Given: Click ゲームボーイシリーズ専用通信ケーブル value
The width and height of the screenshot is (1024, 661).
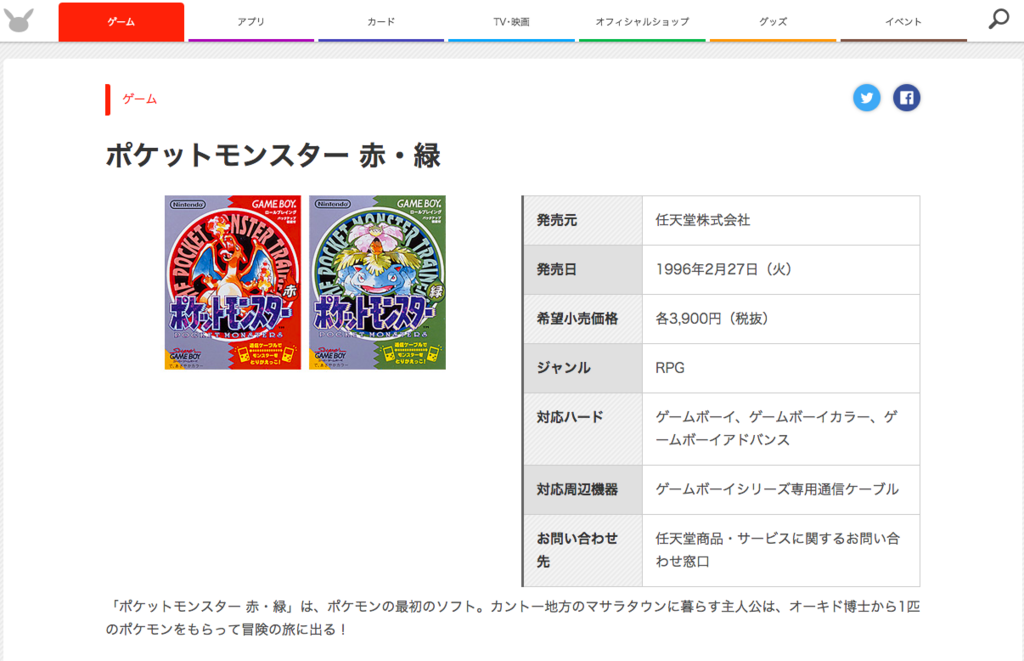Looking at the screenshot, I should coord(777,489).
